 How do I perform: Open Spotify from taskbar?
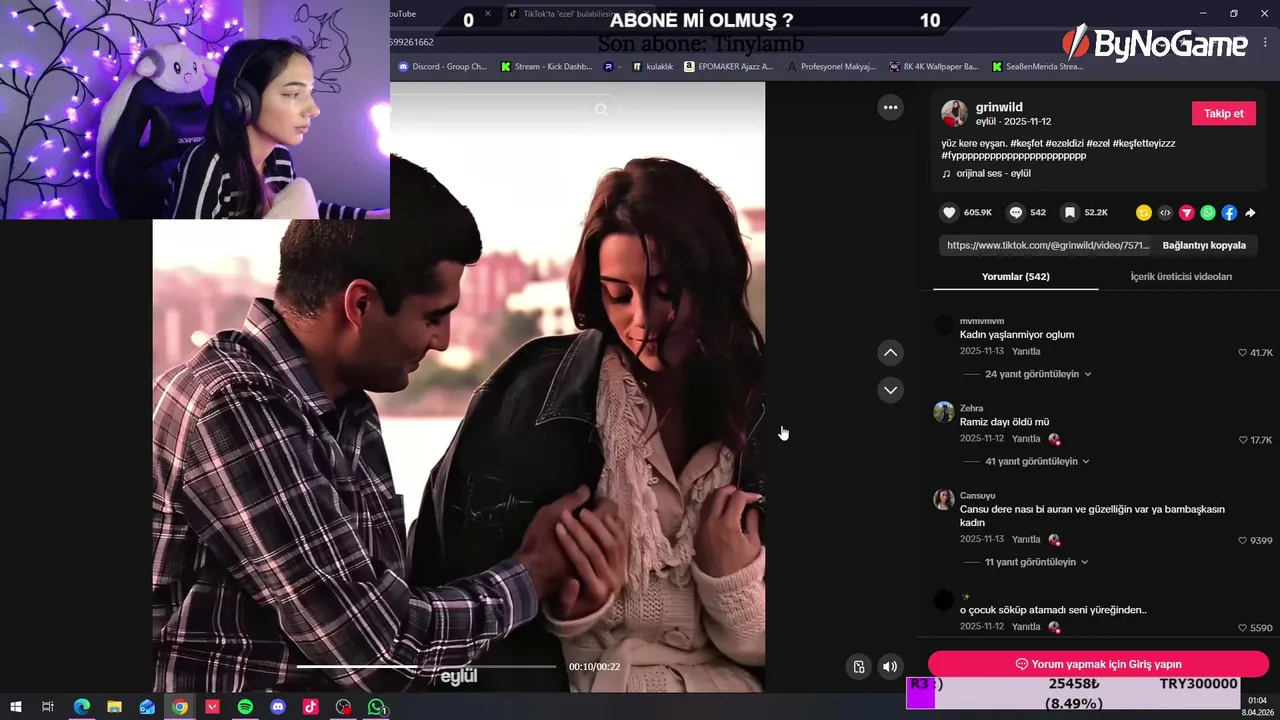tap(245, 707)
